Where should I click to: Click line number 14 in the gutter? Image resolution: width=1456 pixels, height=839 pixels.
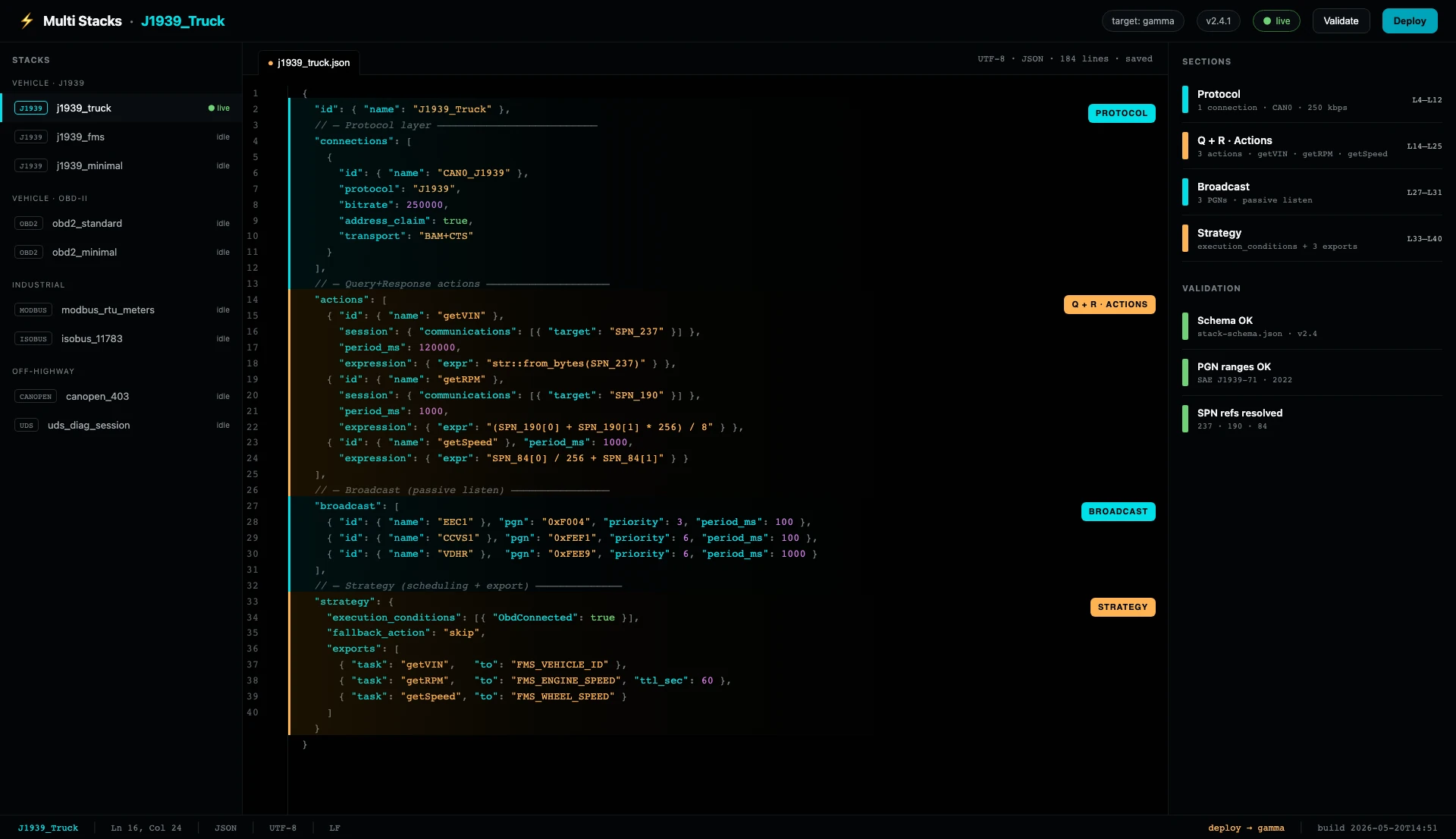(x=253, y=300)
